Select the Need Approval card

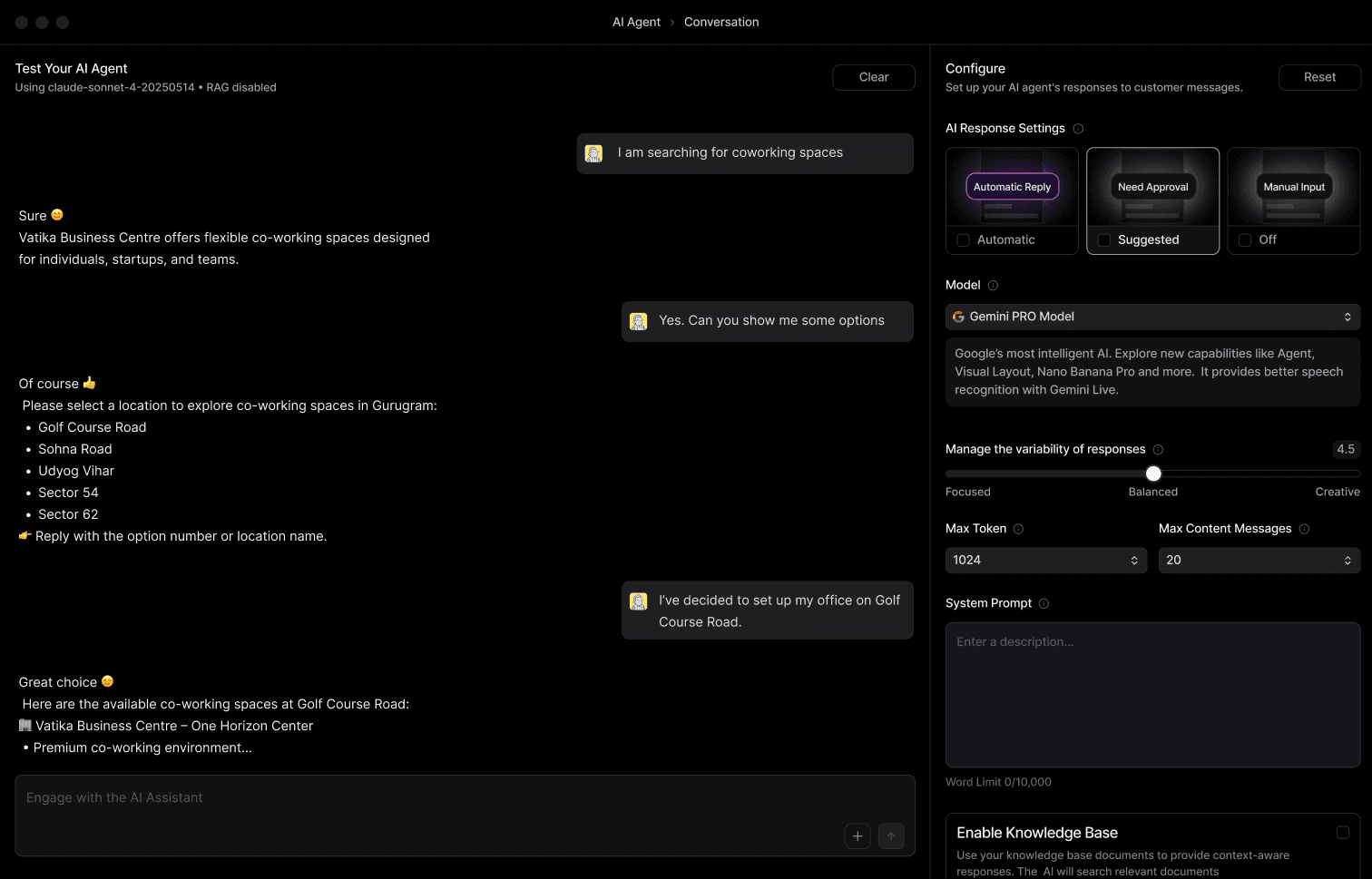(x=1153, y=200)
